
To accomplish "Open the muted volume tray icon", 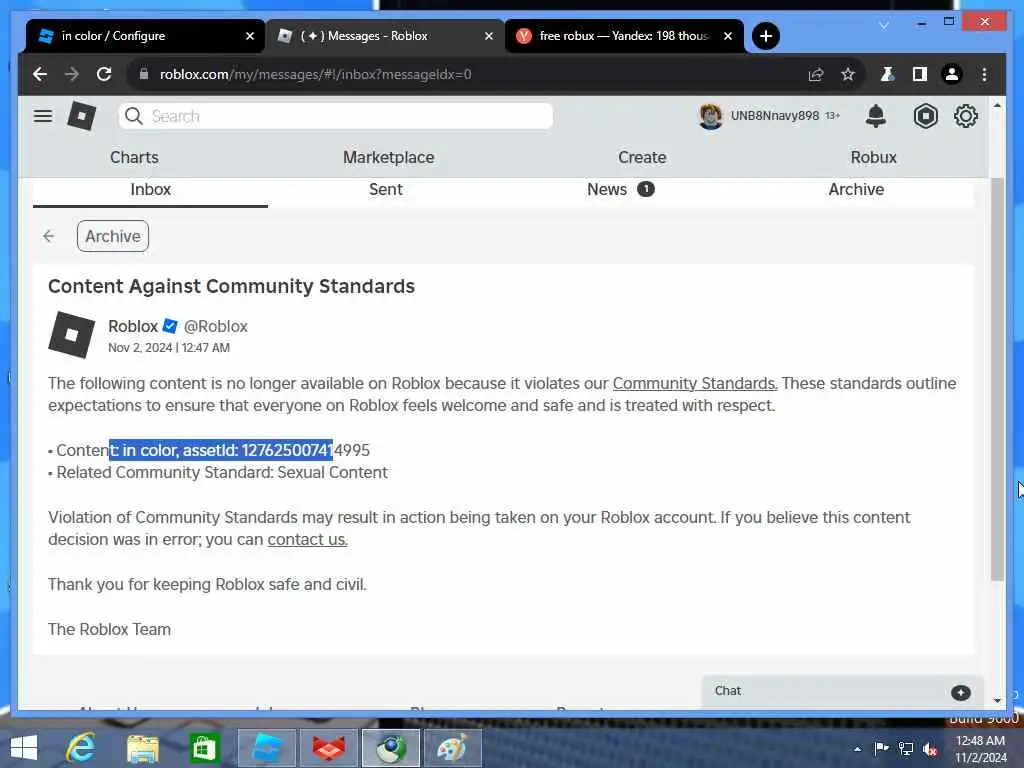I will (x=930, y=749).
